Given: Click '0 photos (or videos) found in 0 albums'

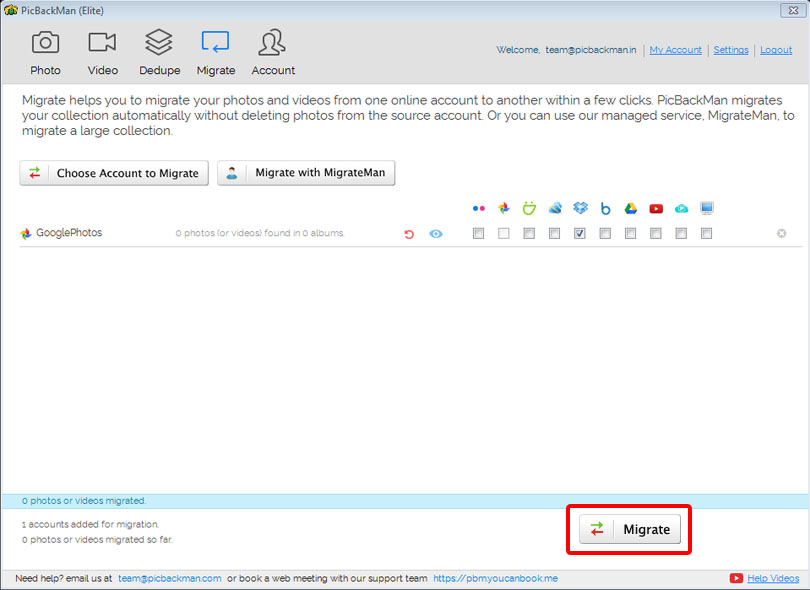Looking at the screenshot, I should point(259,234).
